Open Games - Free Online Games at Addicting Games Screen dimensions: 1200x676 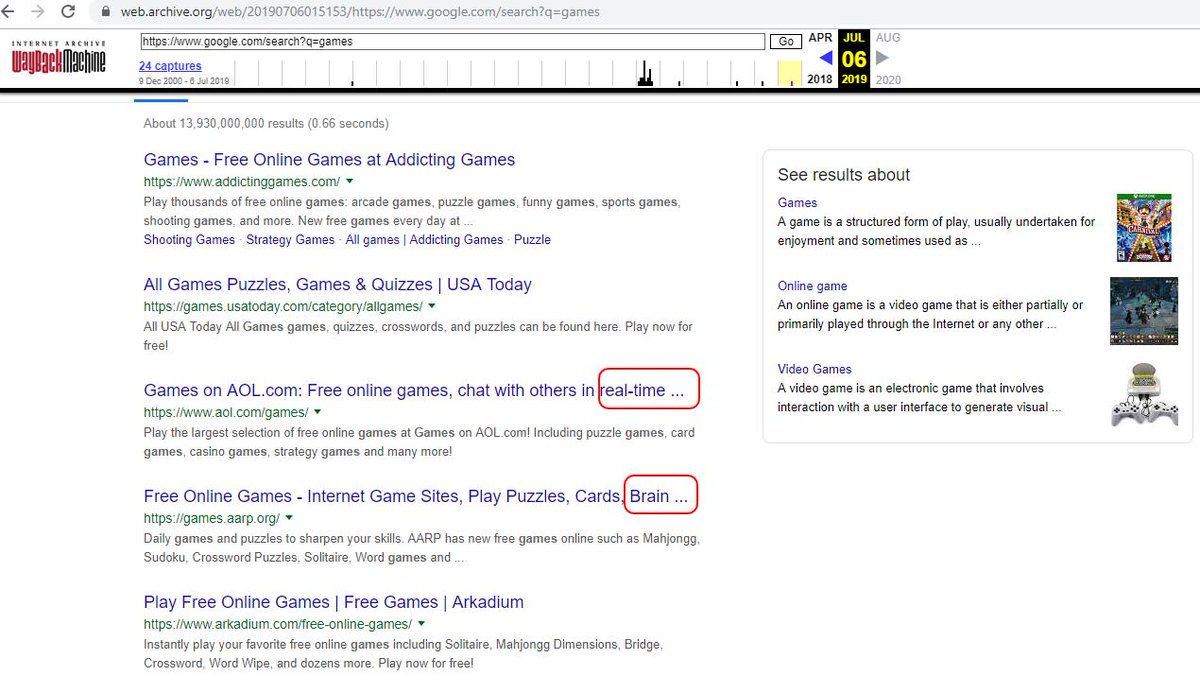329,160
